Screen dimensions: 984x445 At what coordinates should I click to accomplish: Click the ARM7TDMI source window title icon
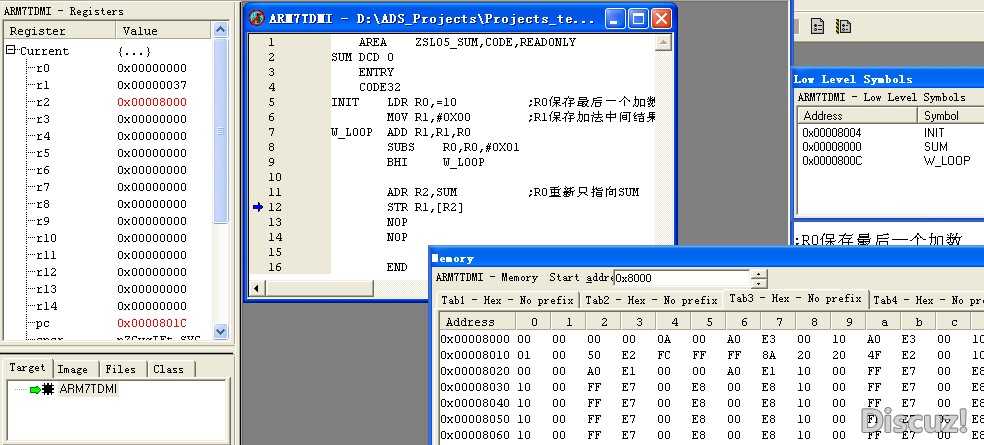point(257,18)
